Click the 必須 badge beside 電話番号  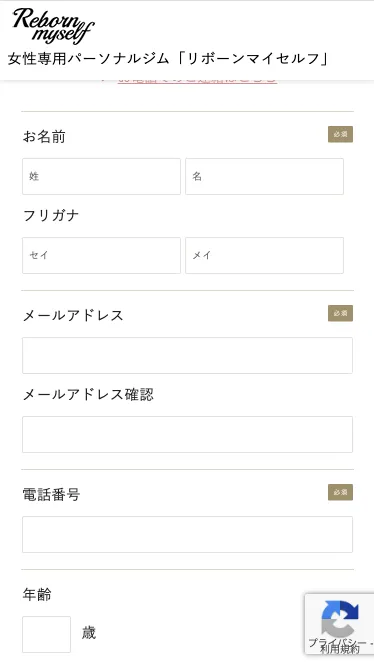tap(340, 492)
